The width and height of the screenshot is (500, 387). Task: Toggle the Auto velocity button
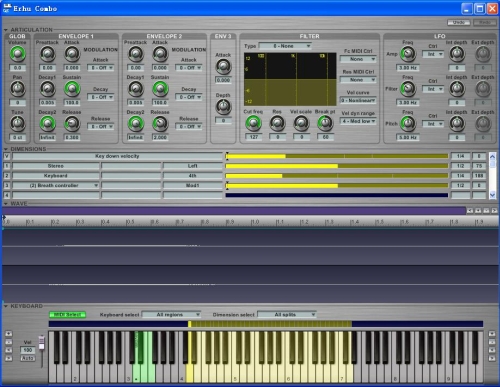point(28,358)
